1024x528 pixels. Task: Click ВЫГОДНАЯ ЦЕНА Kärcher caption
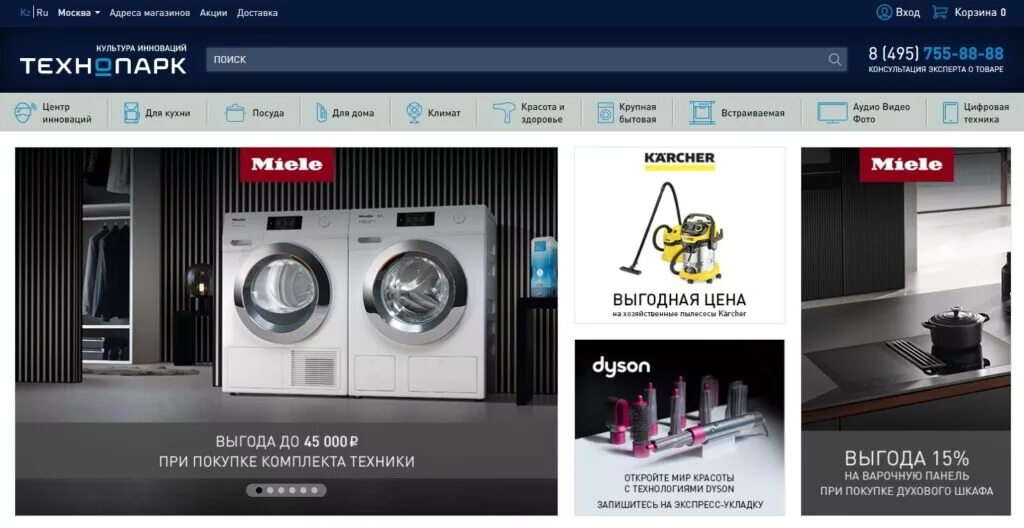pyautogui.click(x=679, y=300)
